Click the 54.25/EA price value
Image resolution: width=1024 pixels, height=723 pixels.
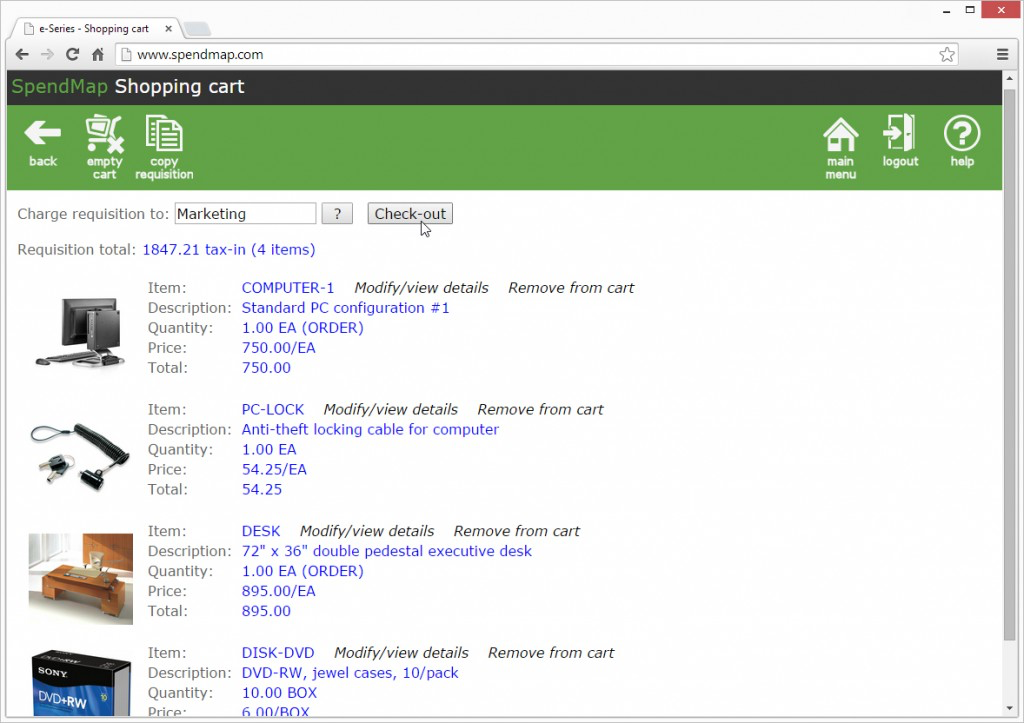click(x=274, y=469)
